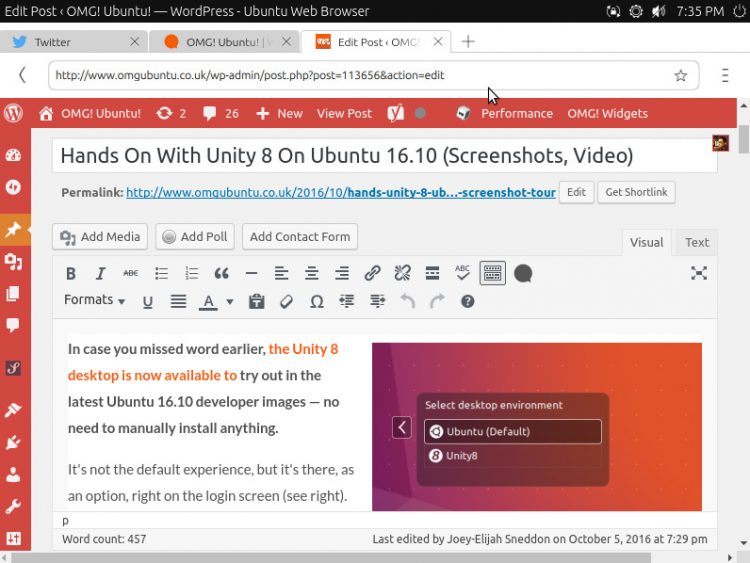Screen dimensions: 750x563
Task: Increase the paragraph indent
Action: [x=377, y=301]
